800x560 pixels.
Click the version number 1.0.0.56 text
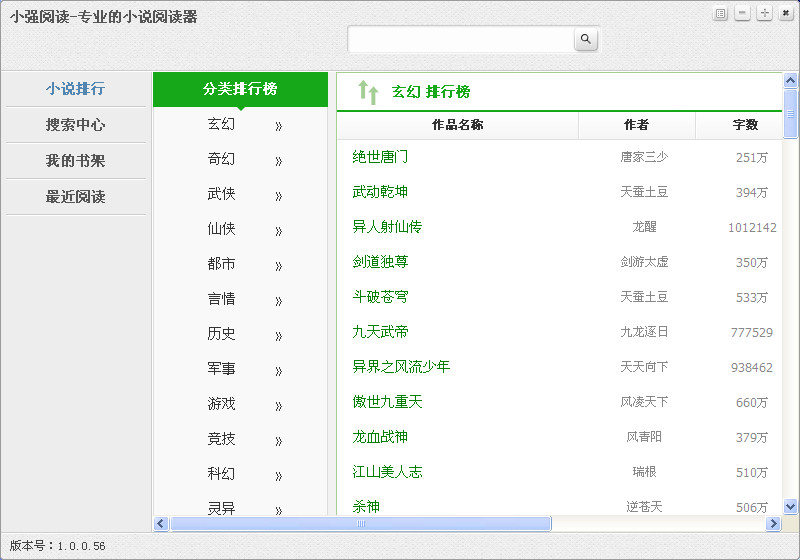tap(81, 546)
